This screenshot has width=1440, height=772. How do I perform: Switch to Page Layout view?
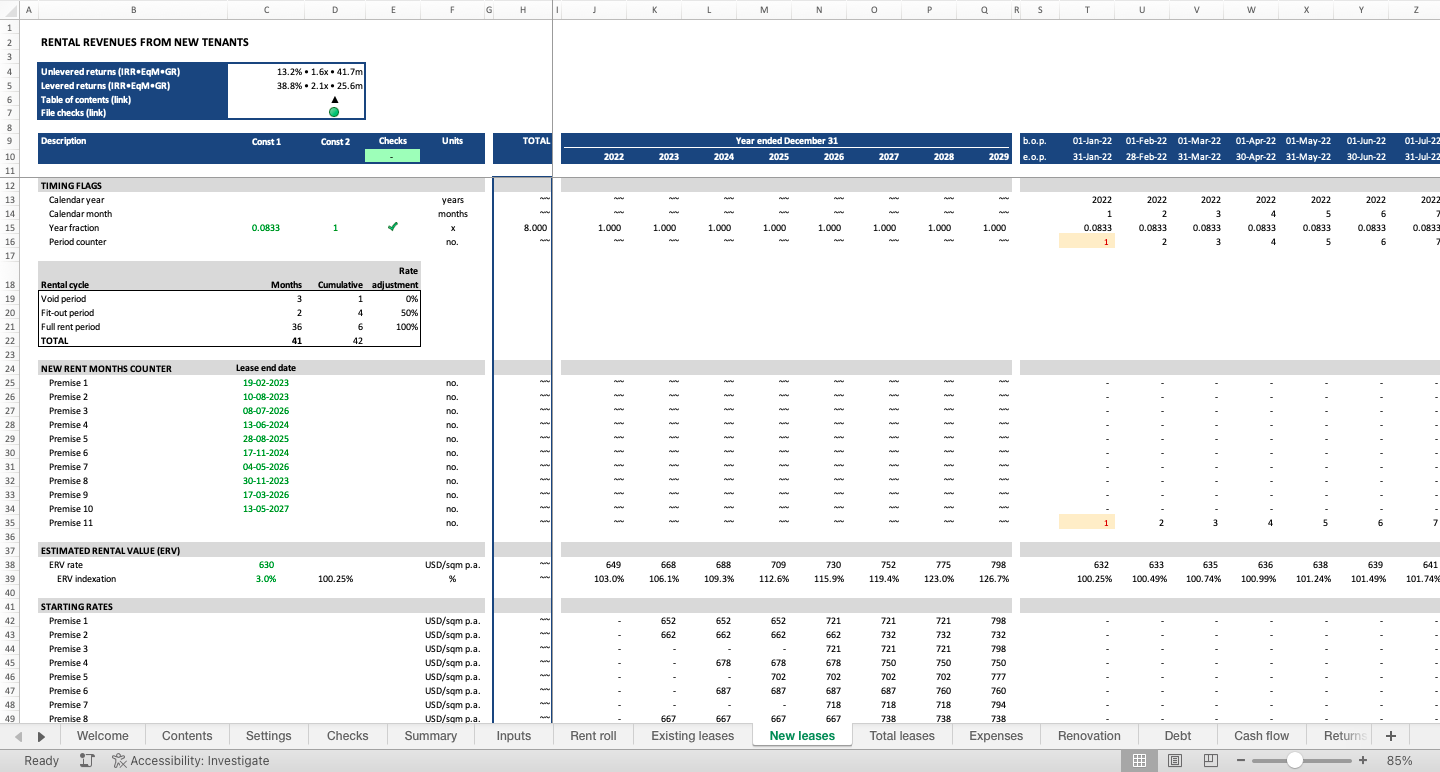pyautogui.click(x=1175, y=761)
